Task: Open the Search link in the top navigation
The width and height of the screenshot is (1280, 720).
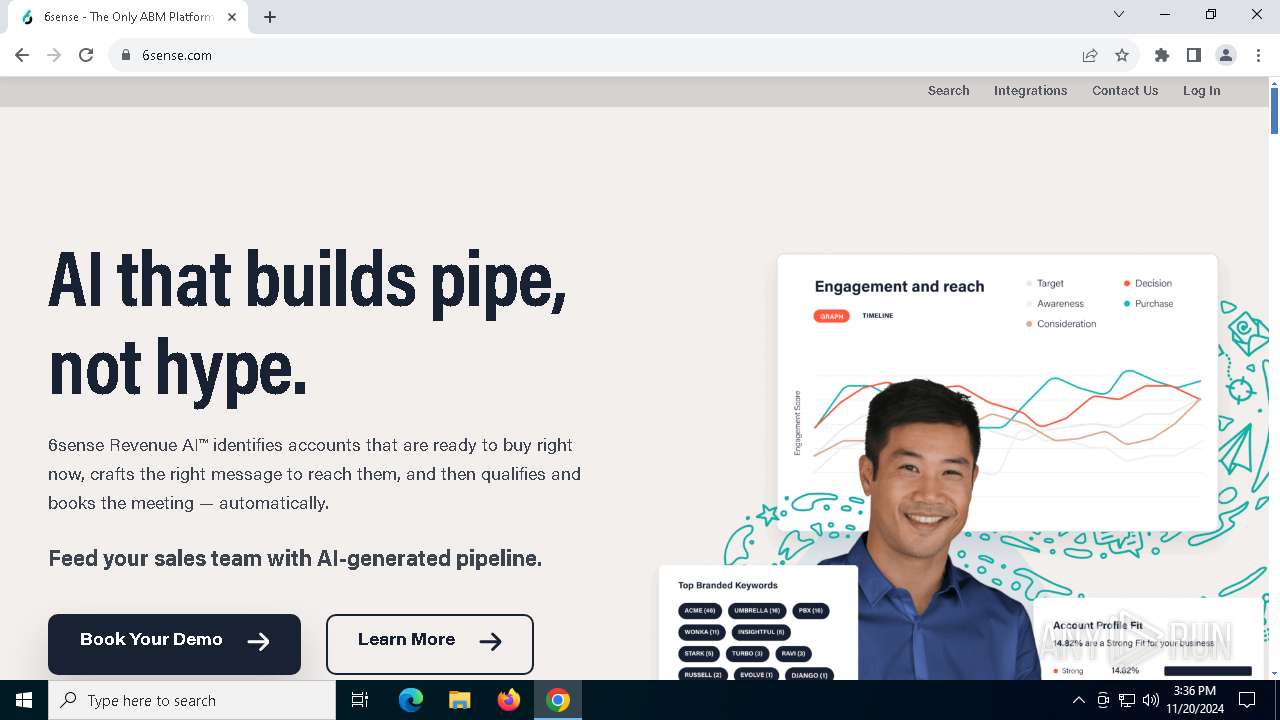Action: point(948,90)
